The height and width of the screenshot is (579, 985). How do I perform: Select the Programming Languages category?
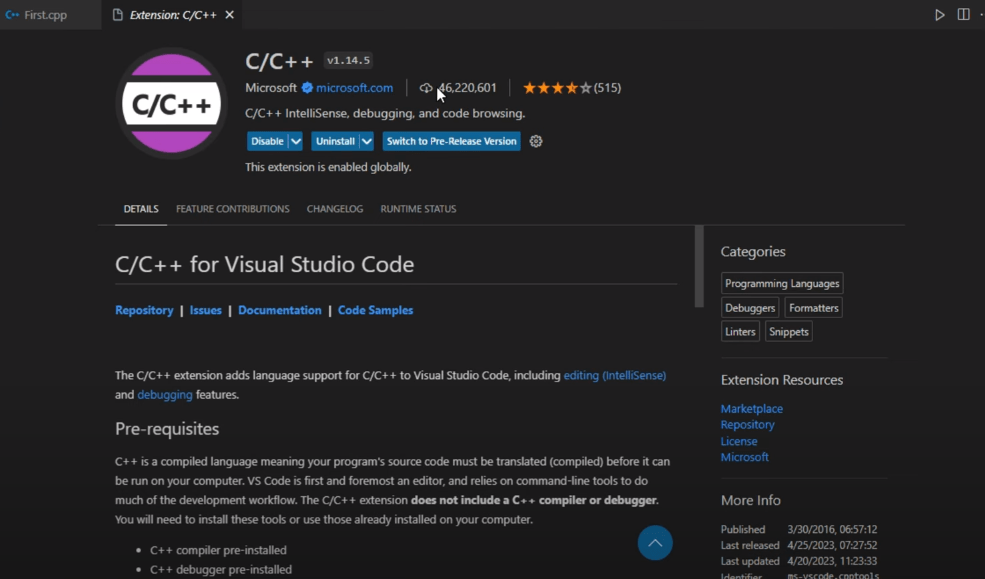pos(782,283)
